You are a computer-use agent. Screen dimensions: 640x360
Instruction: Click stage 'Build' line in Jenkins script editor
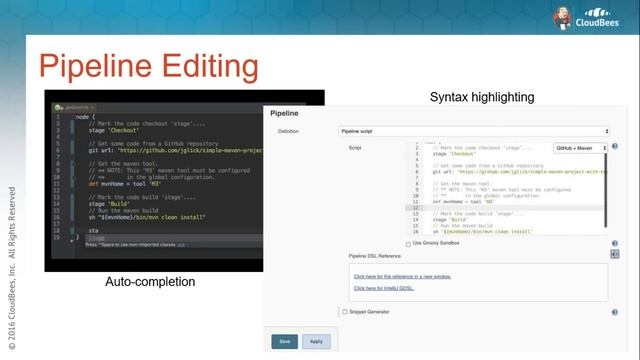tap(450, 220)
